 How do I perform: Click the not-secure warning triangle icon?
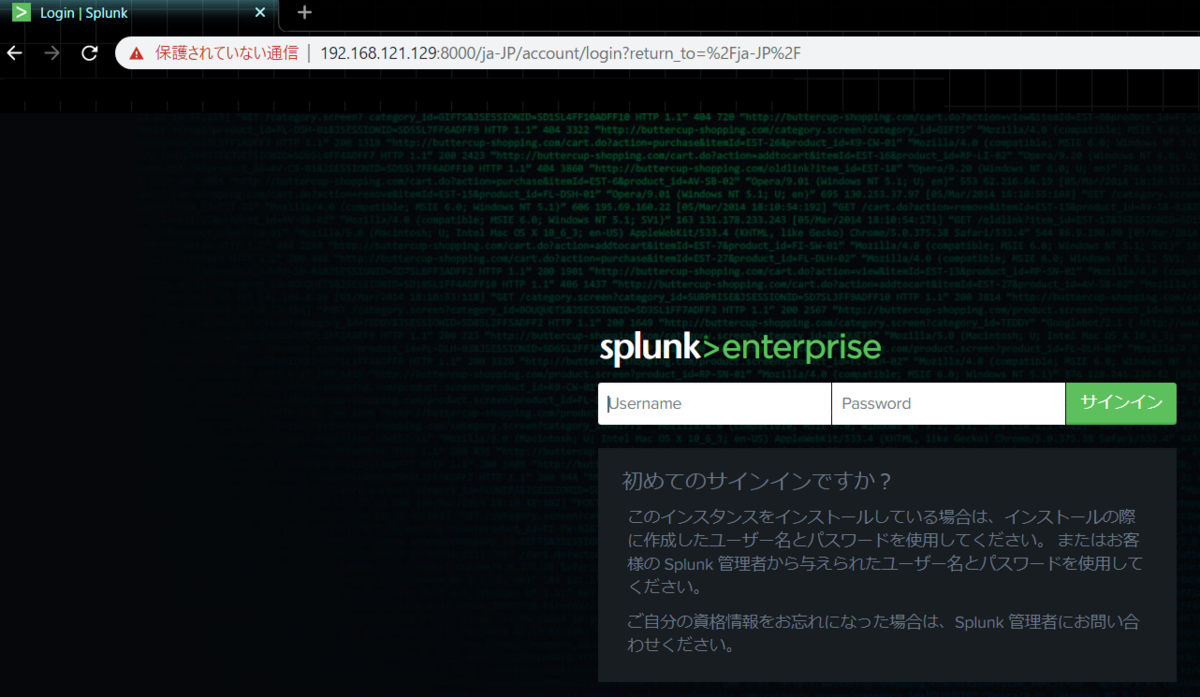pyautogui.click(x=136, y=53)
